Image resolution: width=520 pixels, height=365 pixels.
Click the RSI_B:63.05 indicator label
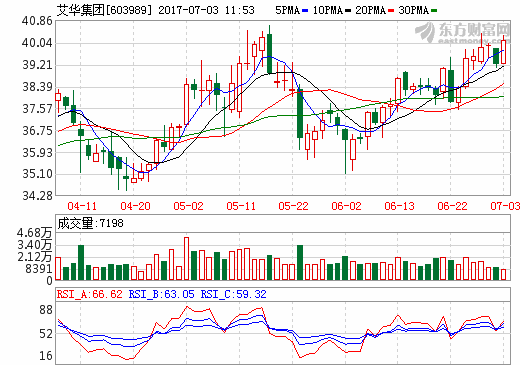point(161,294)
